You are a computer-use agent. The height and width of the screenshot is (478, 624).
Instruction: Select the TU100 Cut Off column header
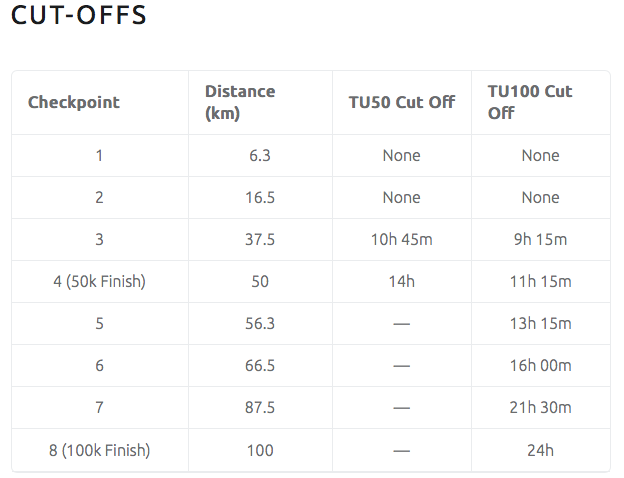pyautogui.click(x=530, y=102)
